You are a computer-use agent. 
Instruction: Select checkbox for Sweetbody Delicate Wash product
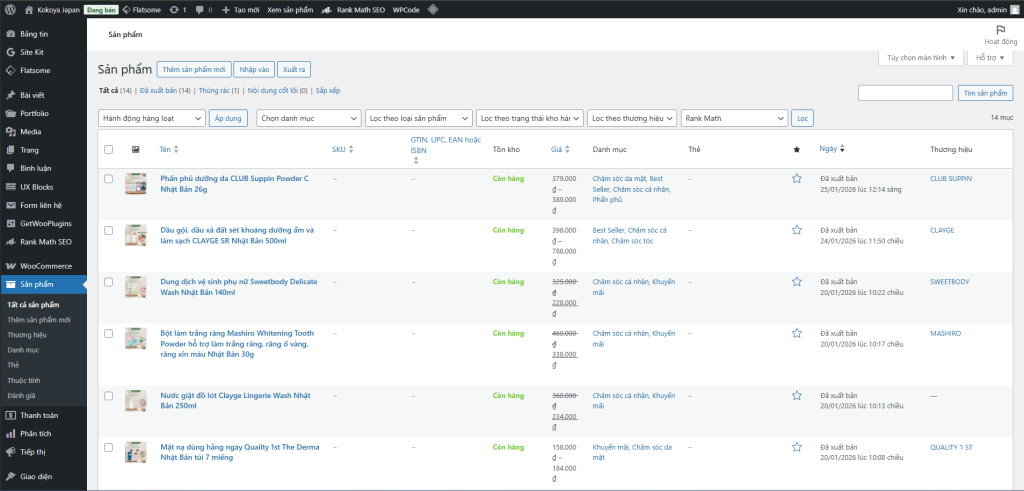tap(108, 282)
